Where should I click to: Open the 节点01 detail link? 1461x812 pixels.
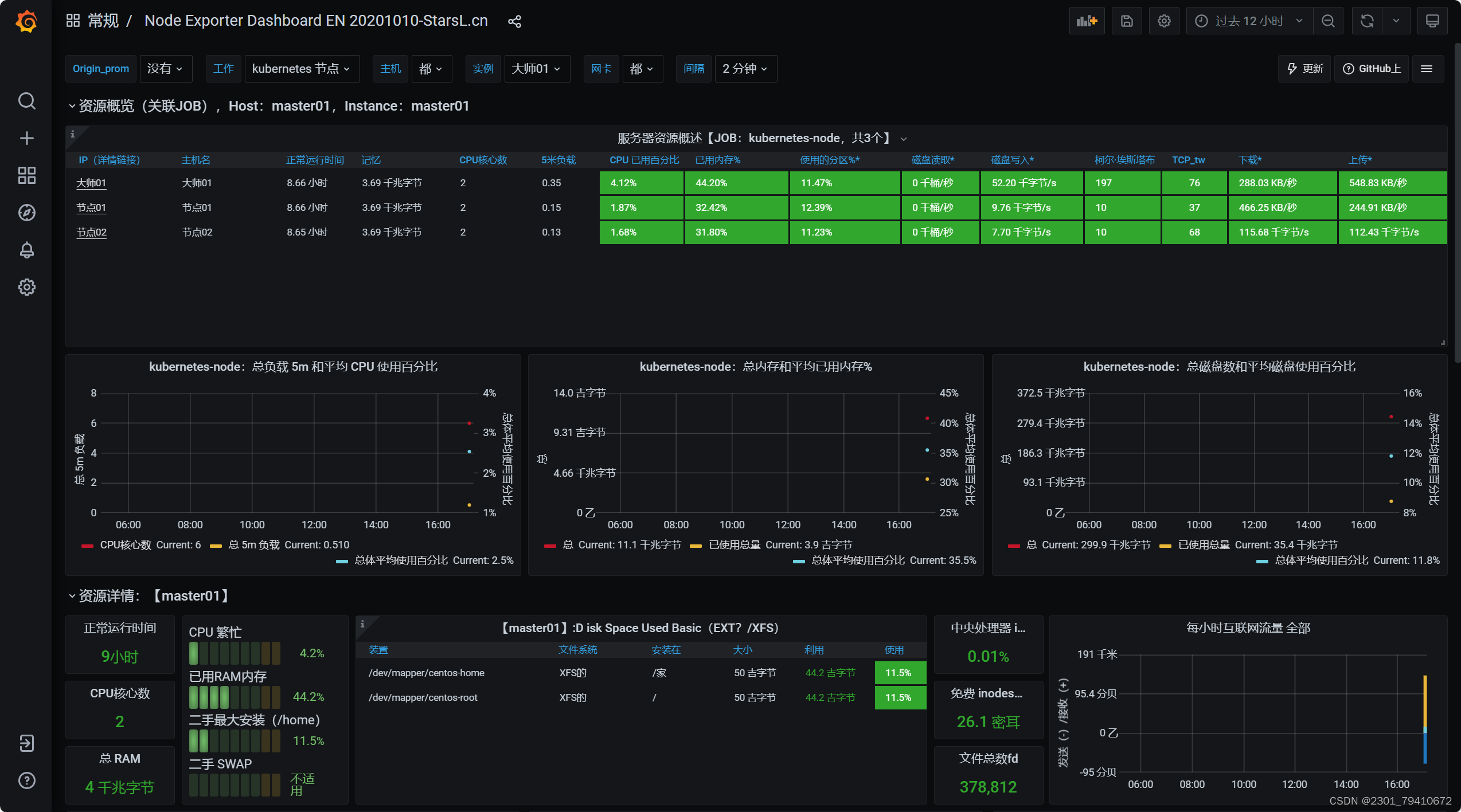tap(91, 207)
